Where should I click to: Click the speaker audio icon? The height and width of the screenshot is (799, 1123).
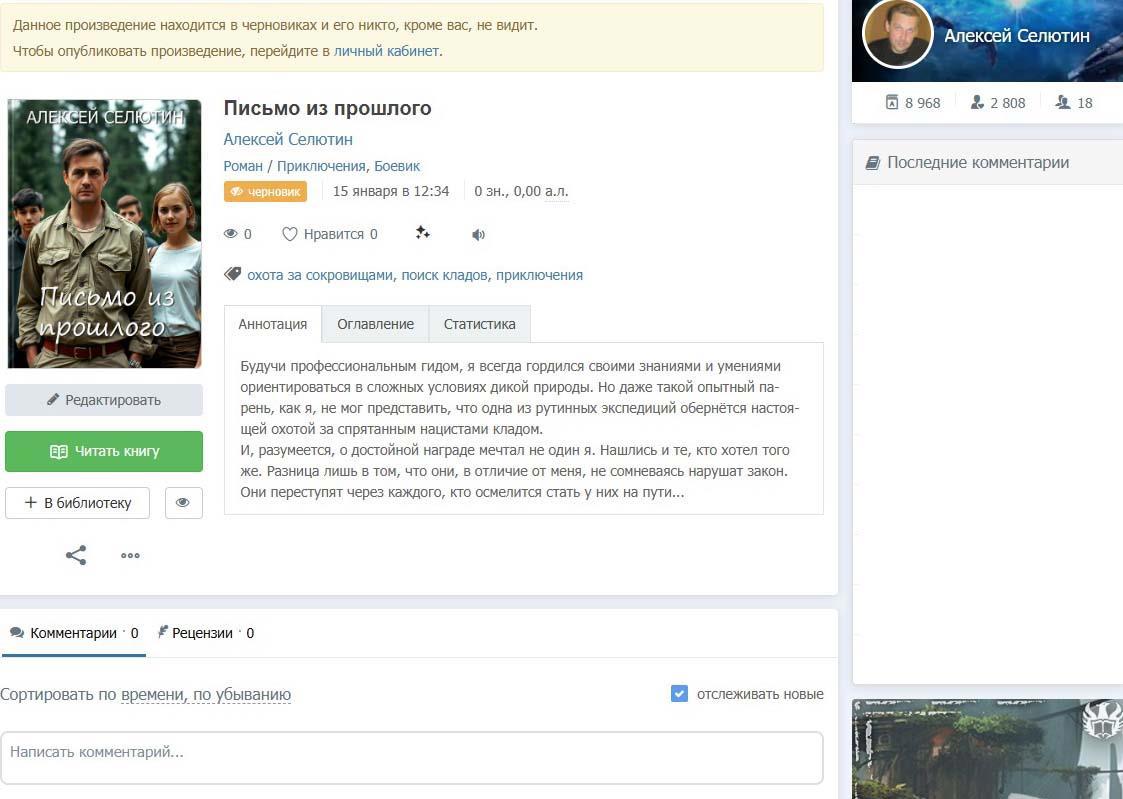coord(479,235)
